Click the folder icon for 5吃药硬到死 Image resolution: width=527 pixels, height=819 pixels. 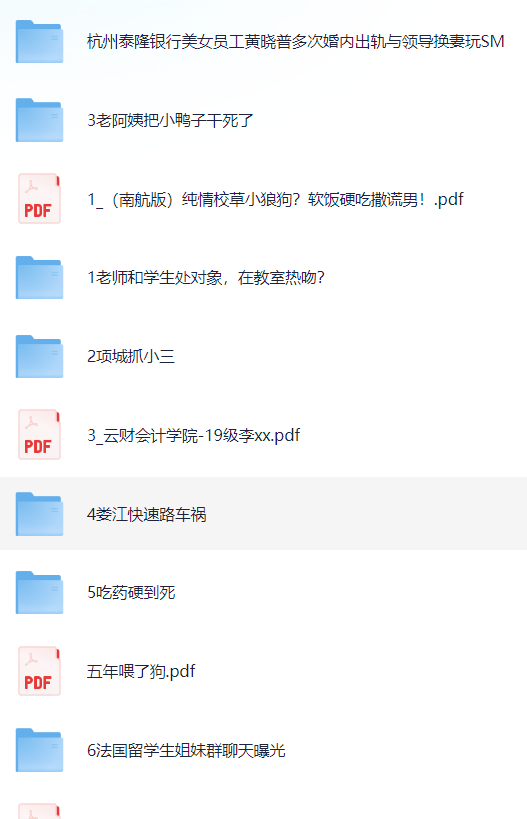click(x=39, y=592)
